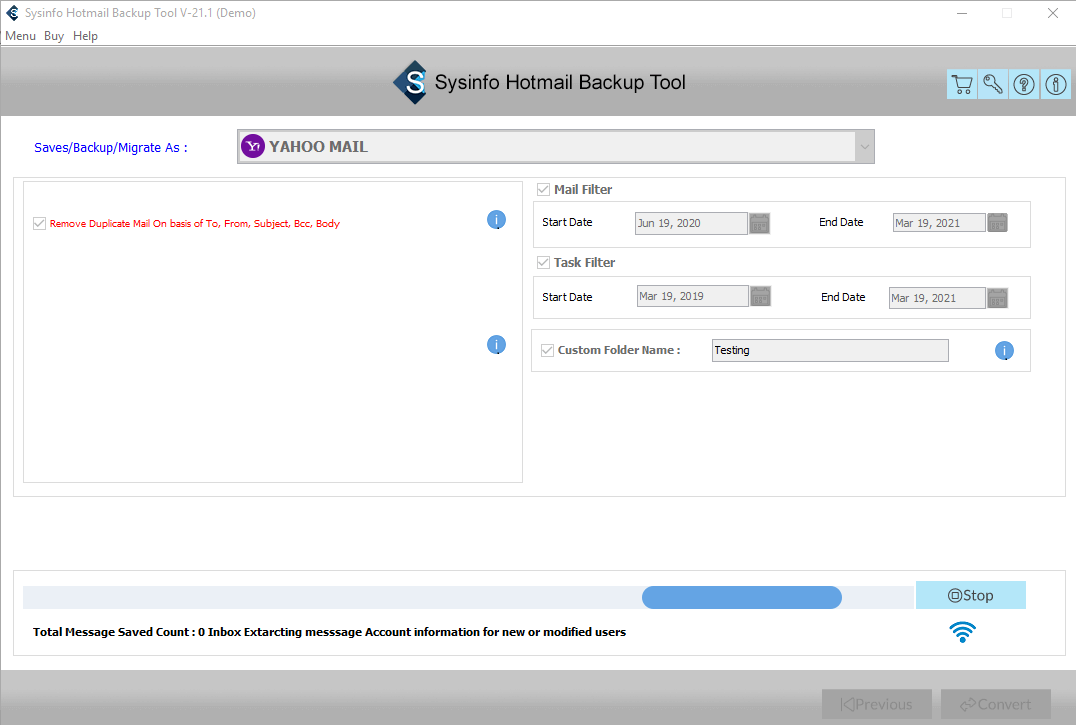This screenshot has width=1076, height=725.
Task: Click Mail Filter Start Date field Jun 19, 2020
Action: [691, 223]
